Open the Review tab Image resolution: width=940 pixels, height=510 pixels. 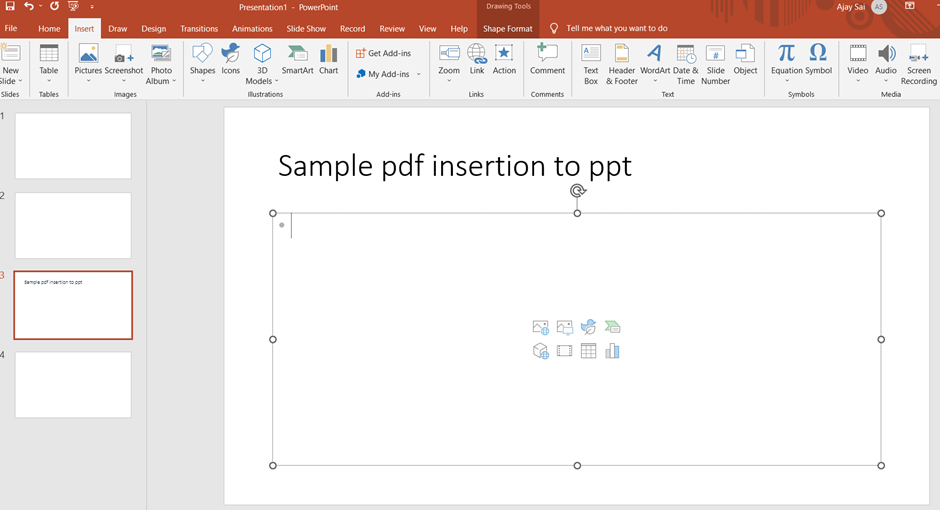(392, 29)
